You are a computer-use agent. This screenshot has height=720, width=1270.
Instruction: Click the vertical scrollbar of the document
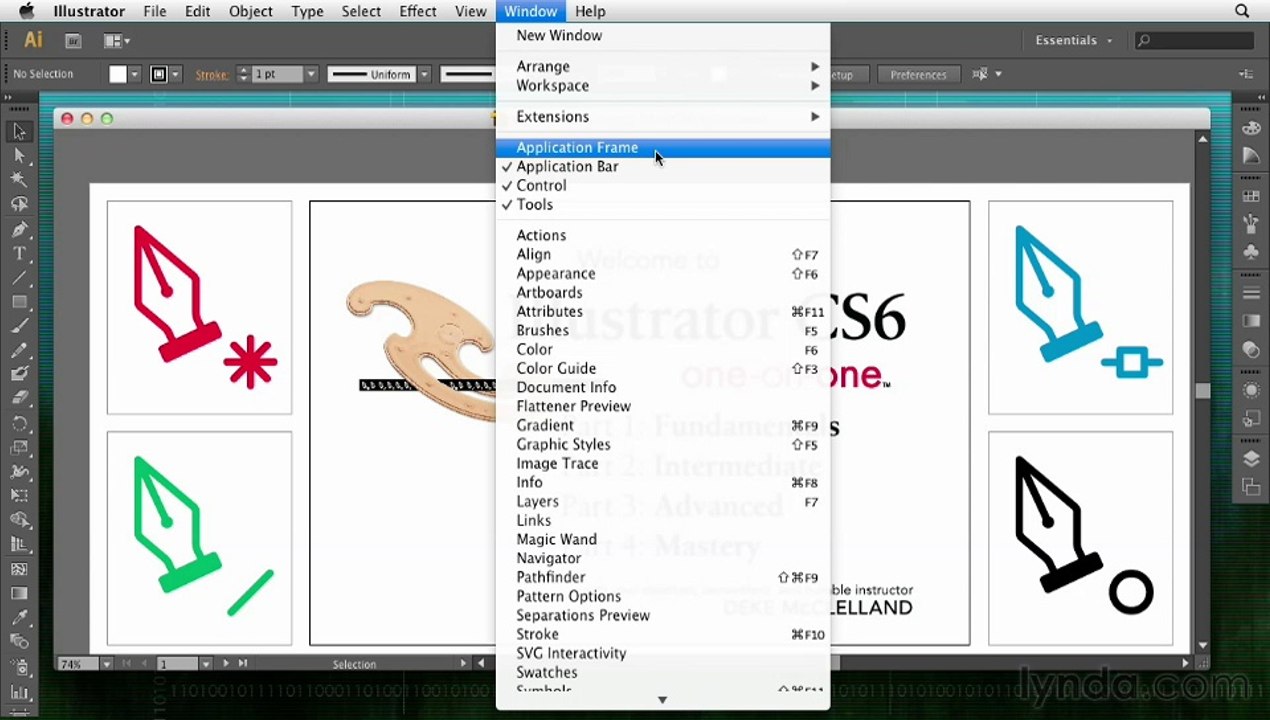click(1203, 391)
